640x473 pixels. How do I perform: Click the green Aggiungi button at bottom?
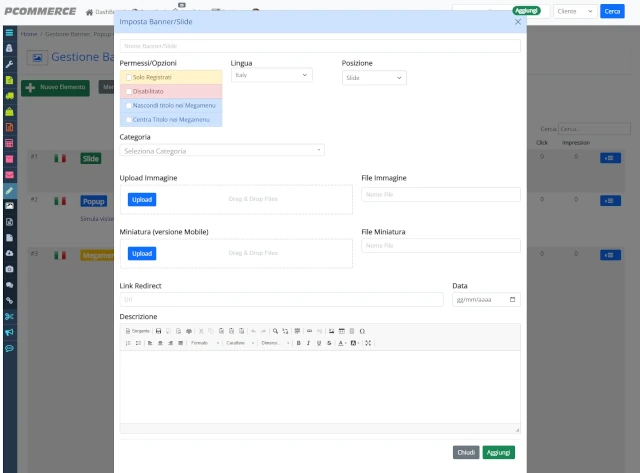(x=498, y=452)
